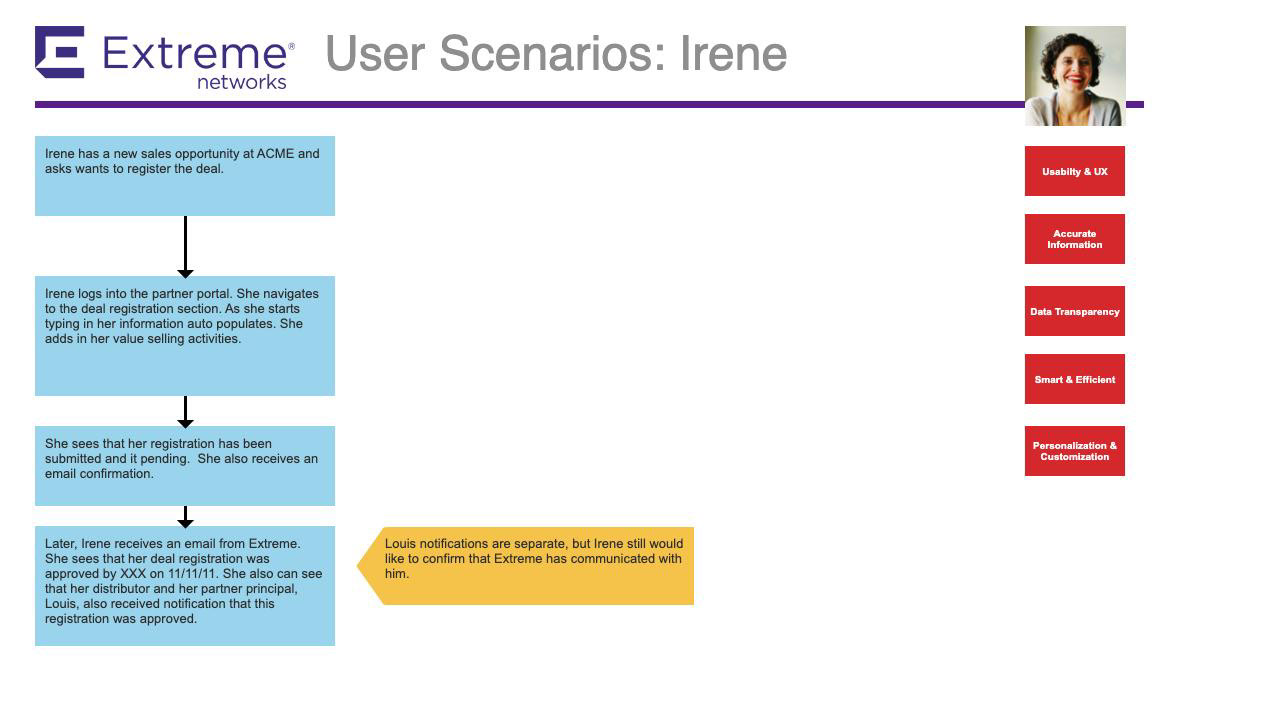Click the Data Transparency red box
Screen dimensions: 1280x720
point(1075,311)
